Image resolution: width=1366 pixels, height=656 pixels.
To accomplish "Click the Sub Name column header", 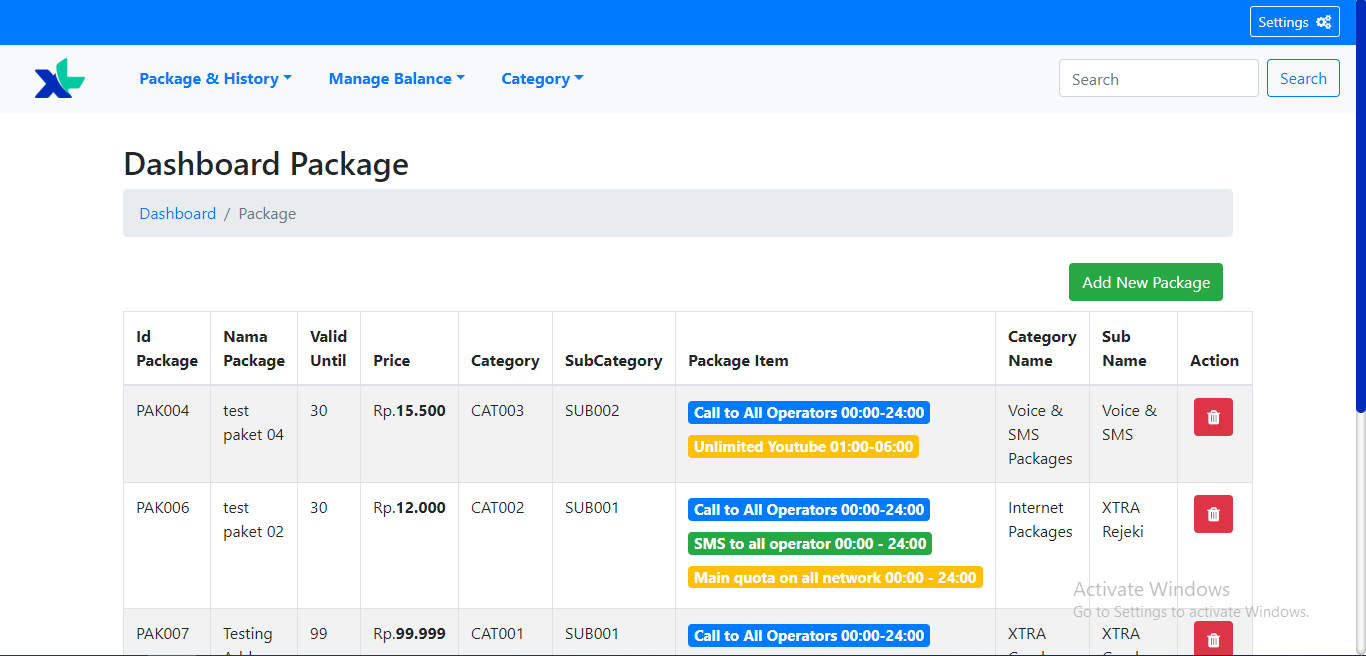I will 1133,348.
